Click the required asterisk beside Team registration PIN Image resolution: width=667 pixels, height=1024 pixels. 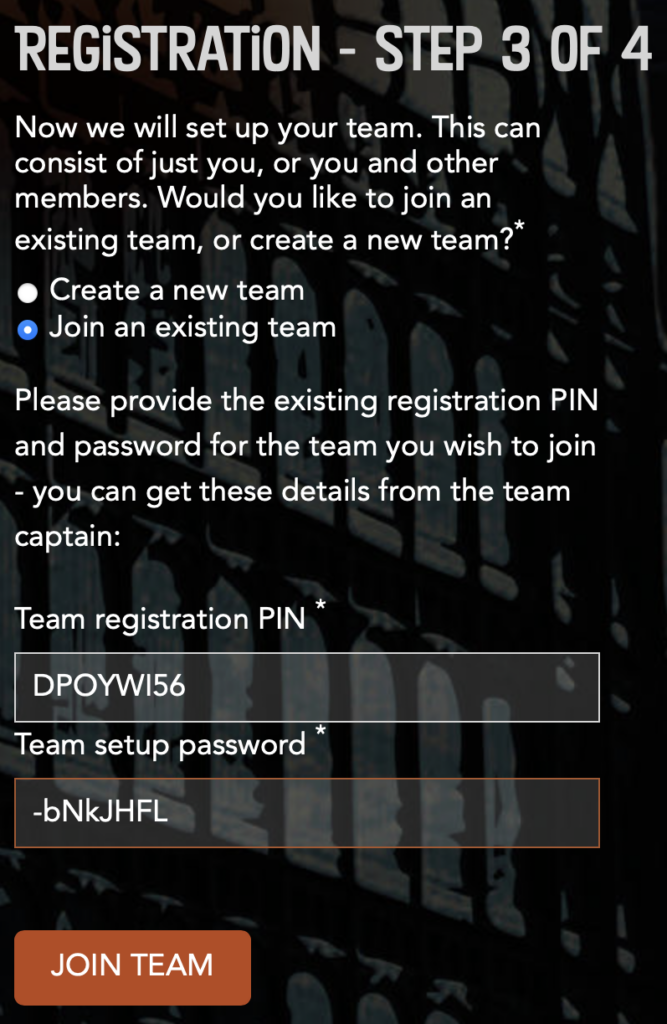click(321, 606)
